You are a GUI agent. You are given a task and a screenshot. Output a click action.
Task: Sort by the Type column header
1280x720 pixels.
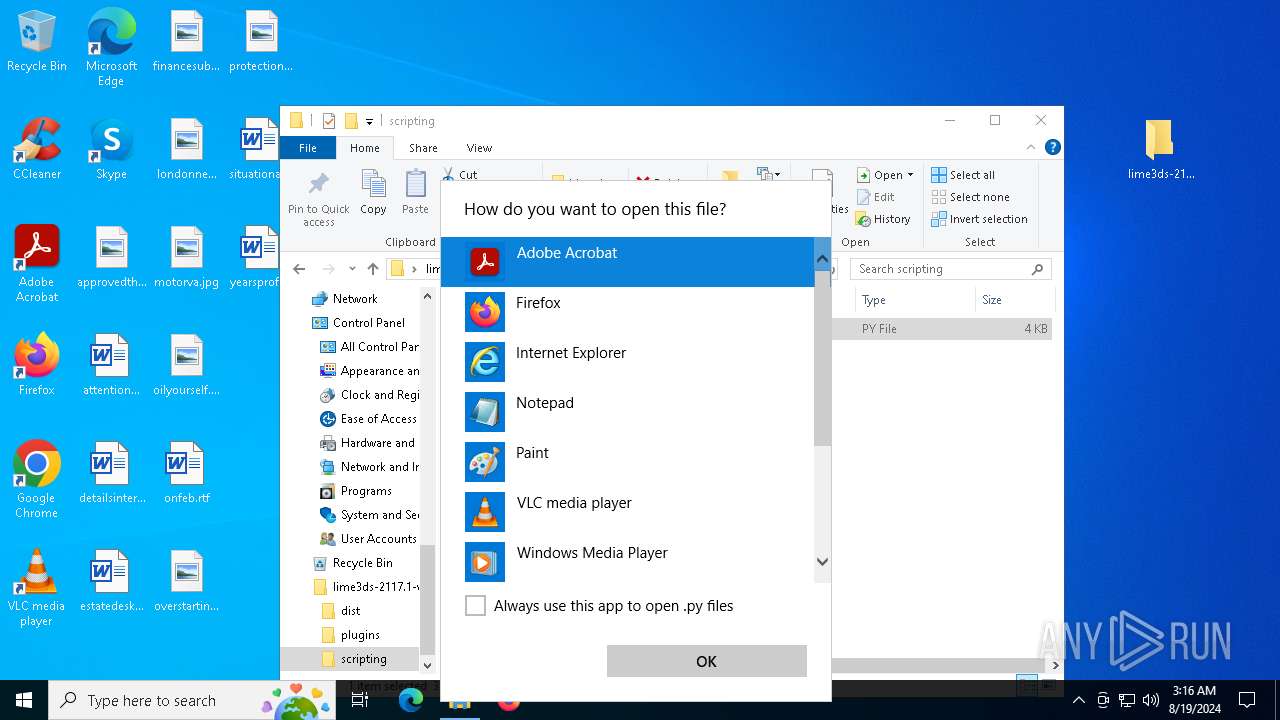(x=915, y=300)
